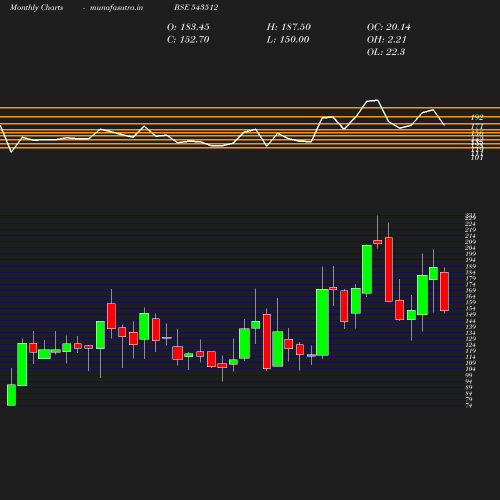This screenshot has width=500, height=500.
Task: Click the low value "L: 150.00"
Action: point(288,40)
